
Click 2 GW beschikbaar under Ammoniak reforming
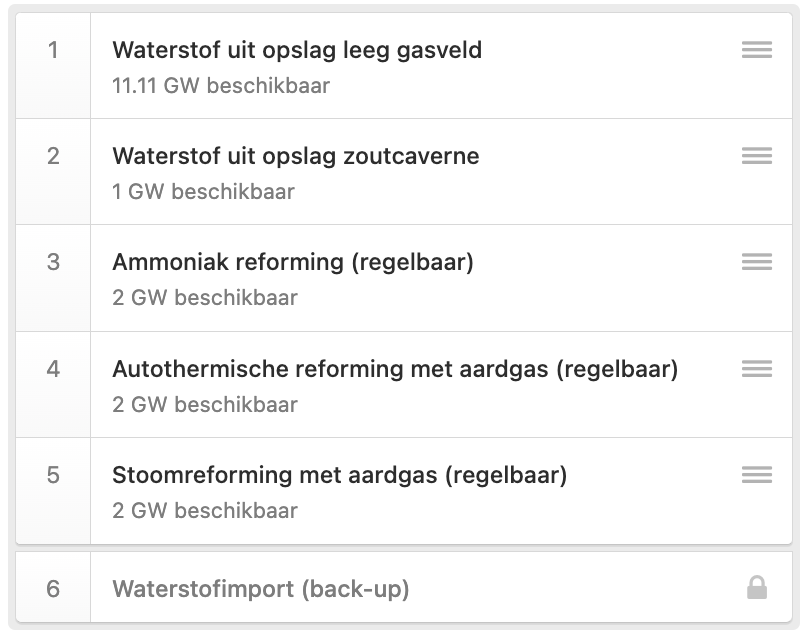pos(205,298)
